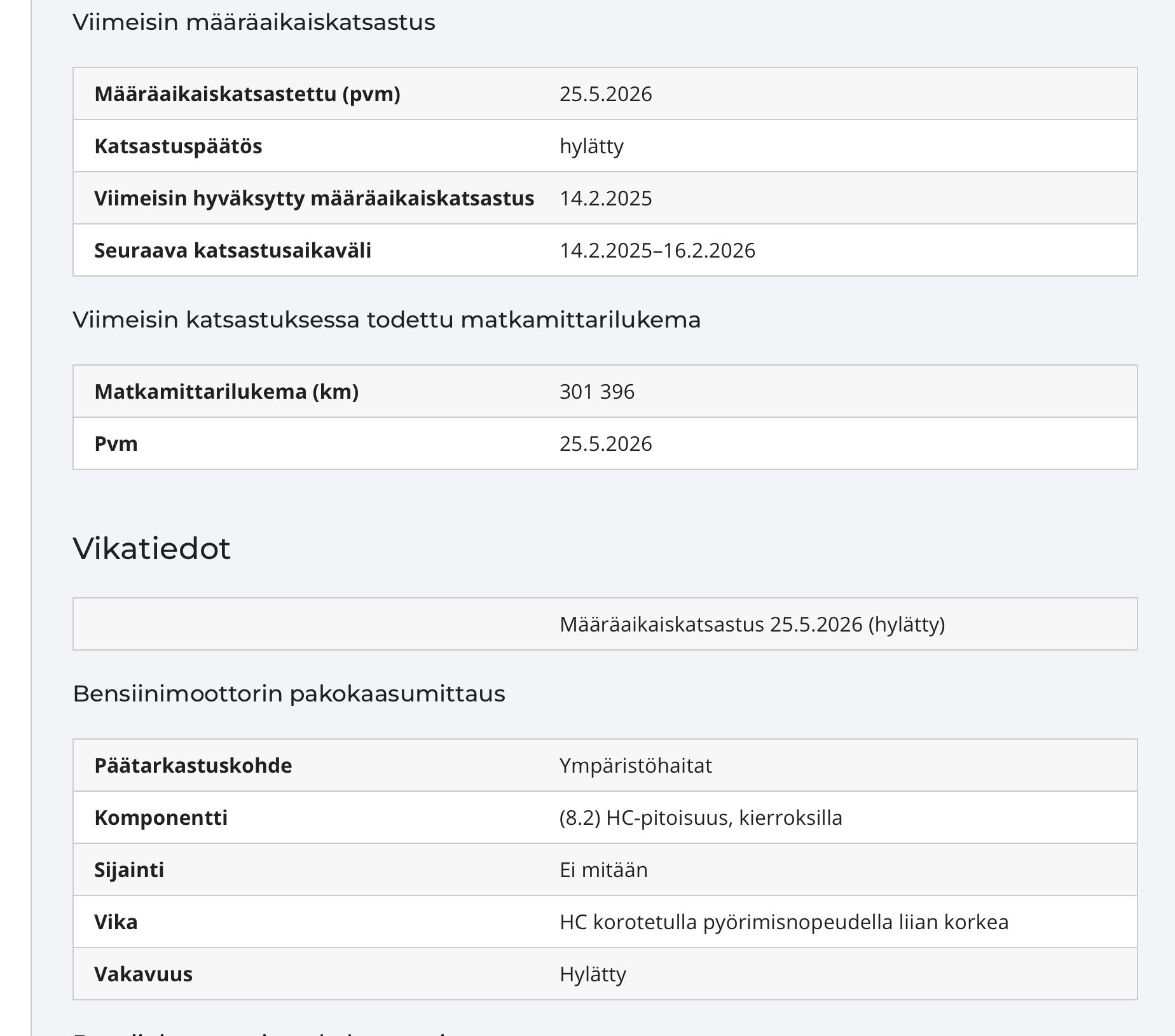Image resolution: width=1175 pixels, height=1036 pixels.
Task: Select the Sijainti value Ei mitään
Action: [603, 870]
